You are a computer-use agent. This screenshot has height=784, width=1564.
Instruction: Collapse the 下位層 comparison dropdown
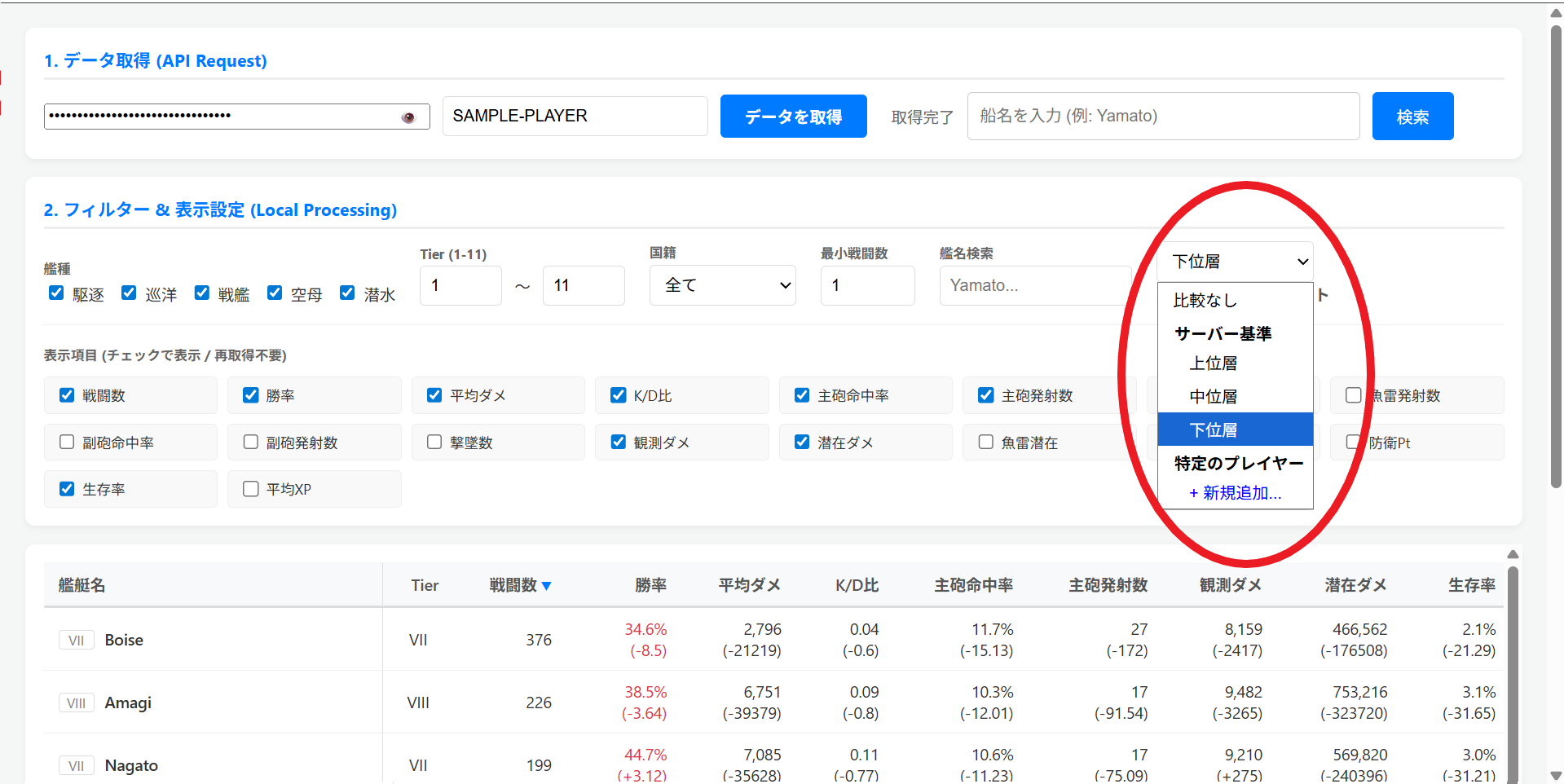click(1235, 262)
